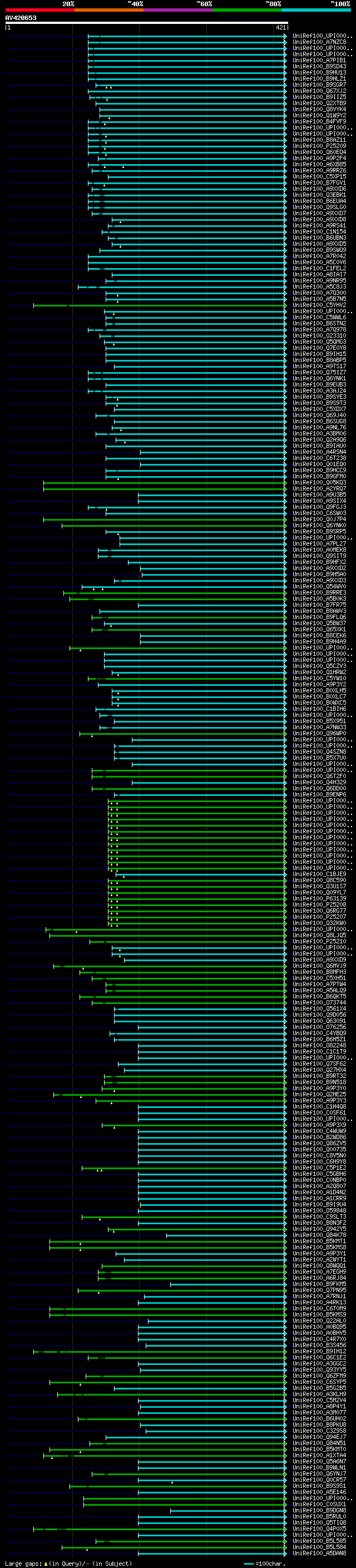The image size is (356, 1568).
Task: Select the UniRef100_Q4P0X5 label
Action: pyautogui.click(x=319, y=1529)
